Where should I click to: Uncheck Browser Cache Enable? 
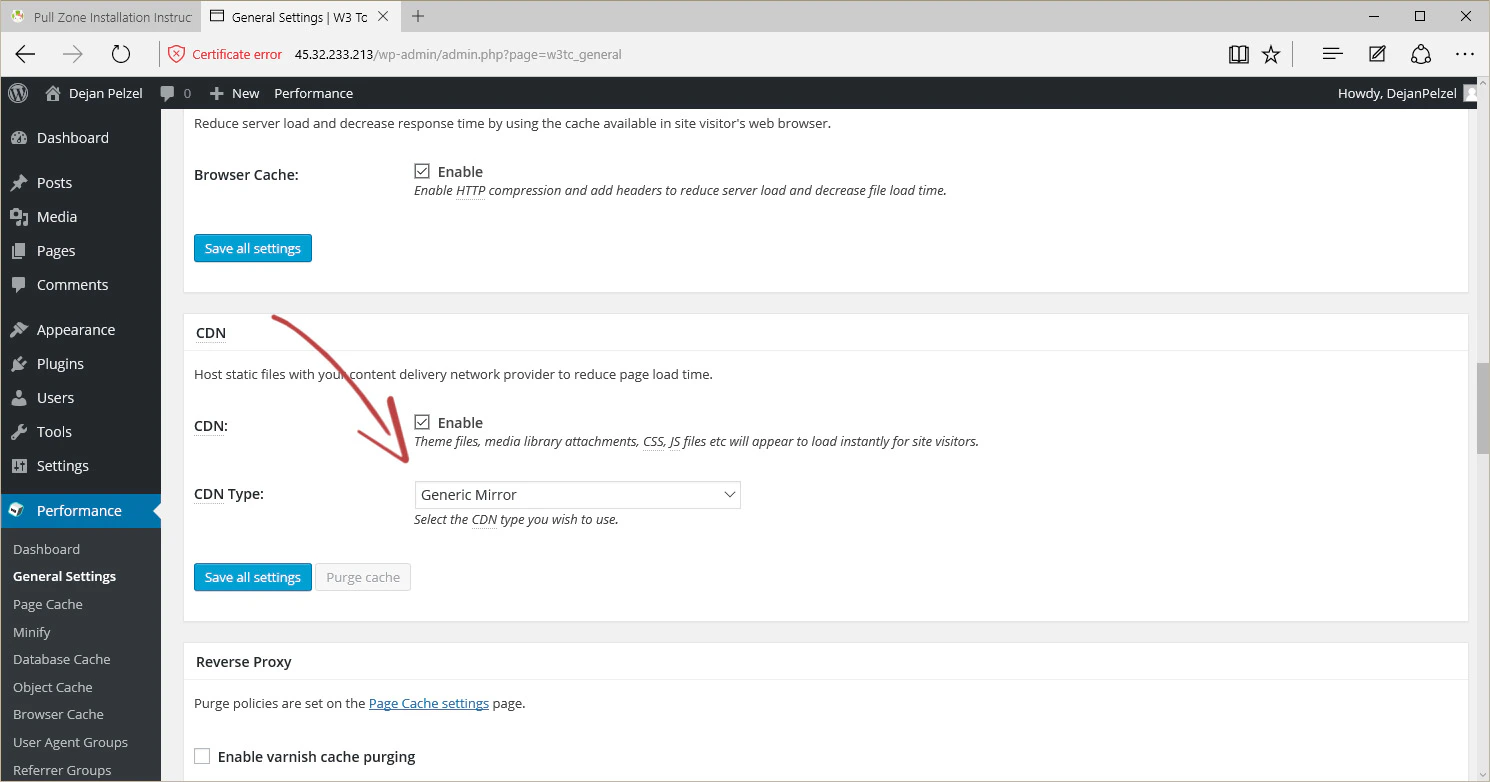click(422, 170)
